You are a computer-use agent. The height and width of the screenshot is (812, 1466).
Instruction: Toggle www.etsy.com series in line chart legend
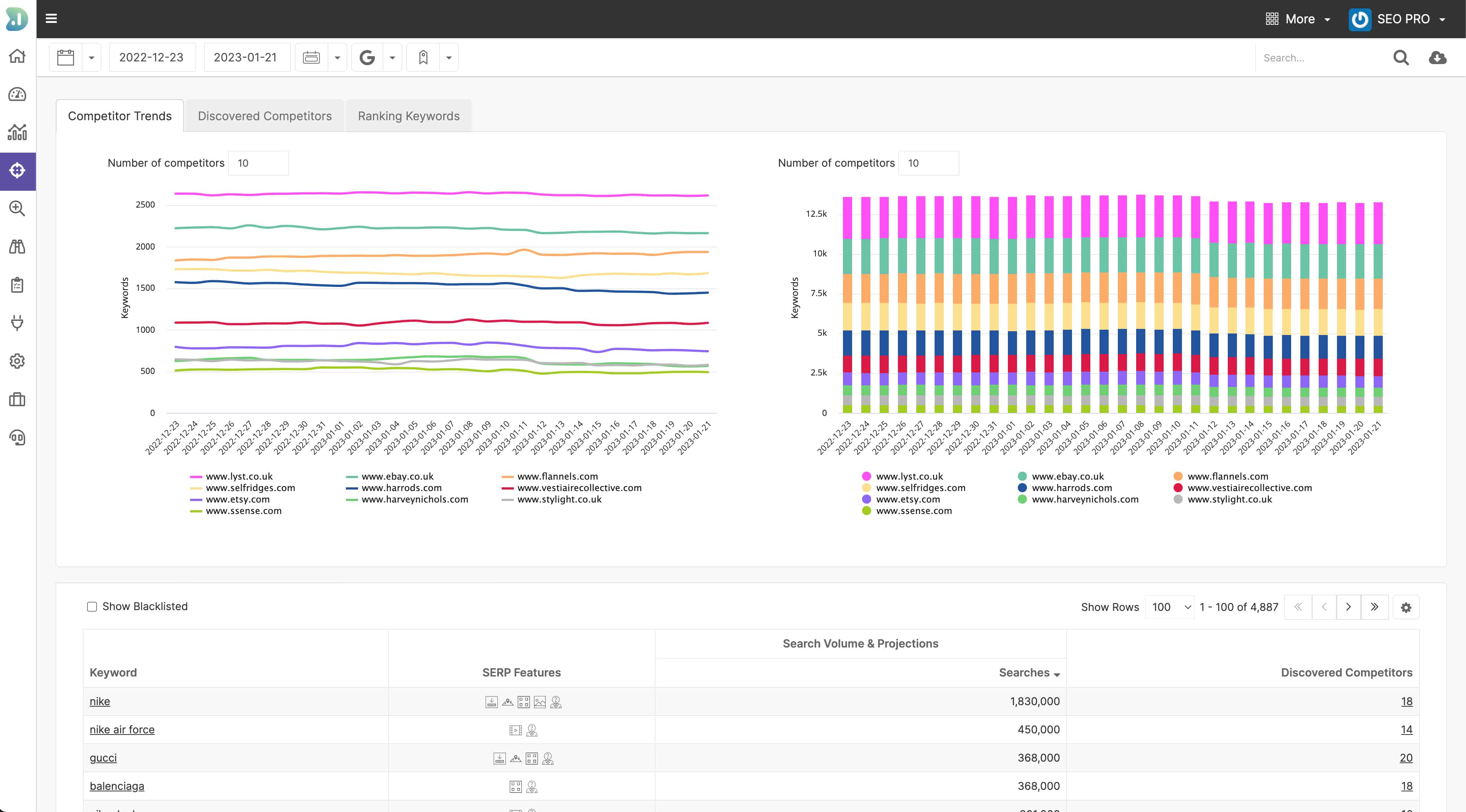230,499
